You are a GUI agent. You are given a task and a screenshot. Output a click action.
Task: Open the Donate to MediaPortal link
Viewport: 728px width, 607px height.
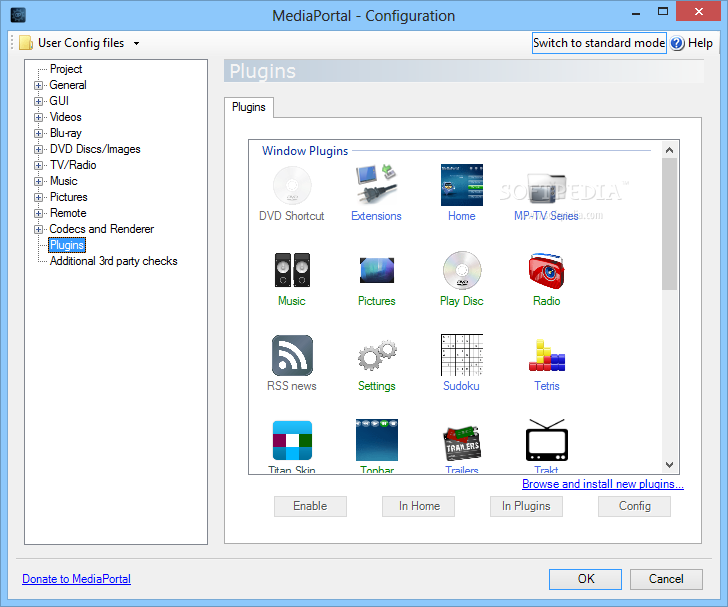click(77, 579)
